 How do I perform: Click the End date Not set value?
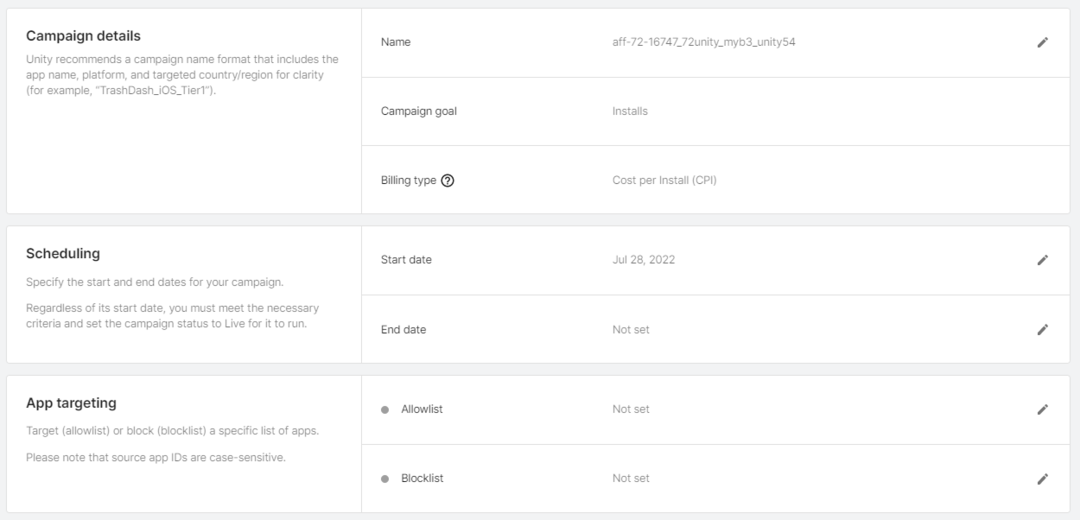click(630, 329)
